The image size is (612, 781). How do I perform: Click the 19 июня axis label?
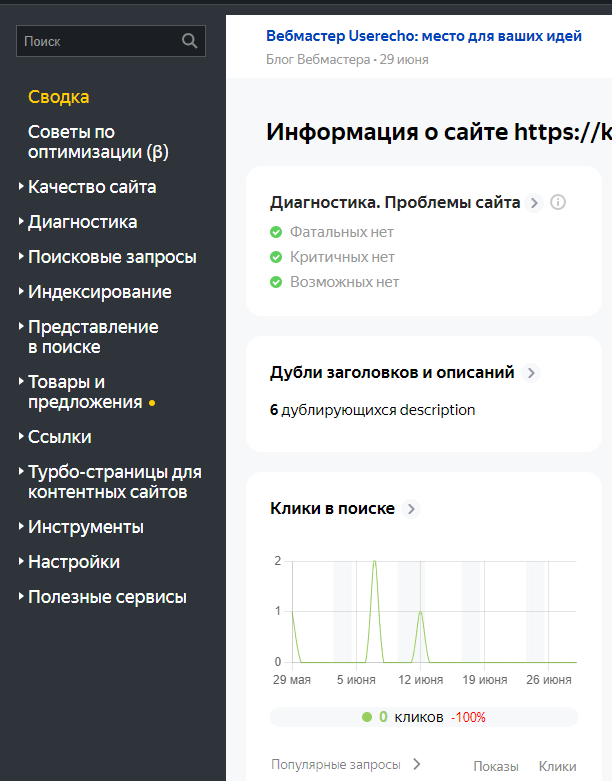(485, 680)
